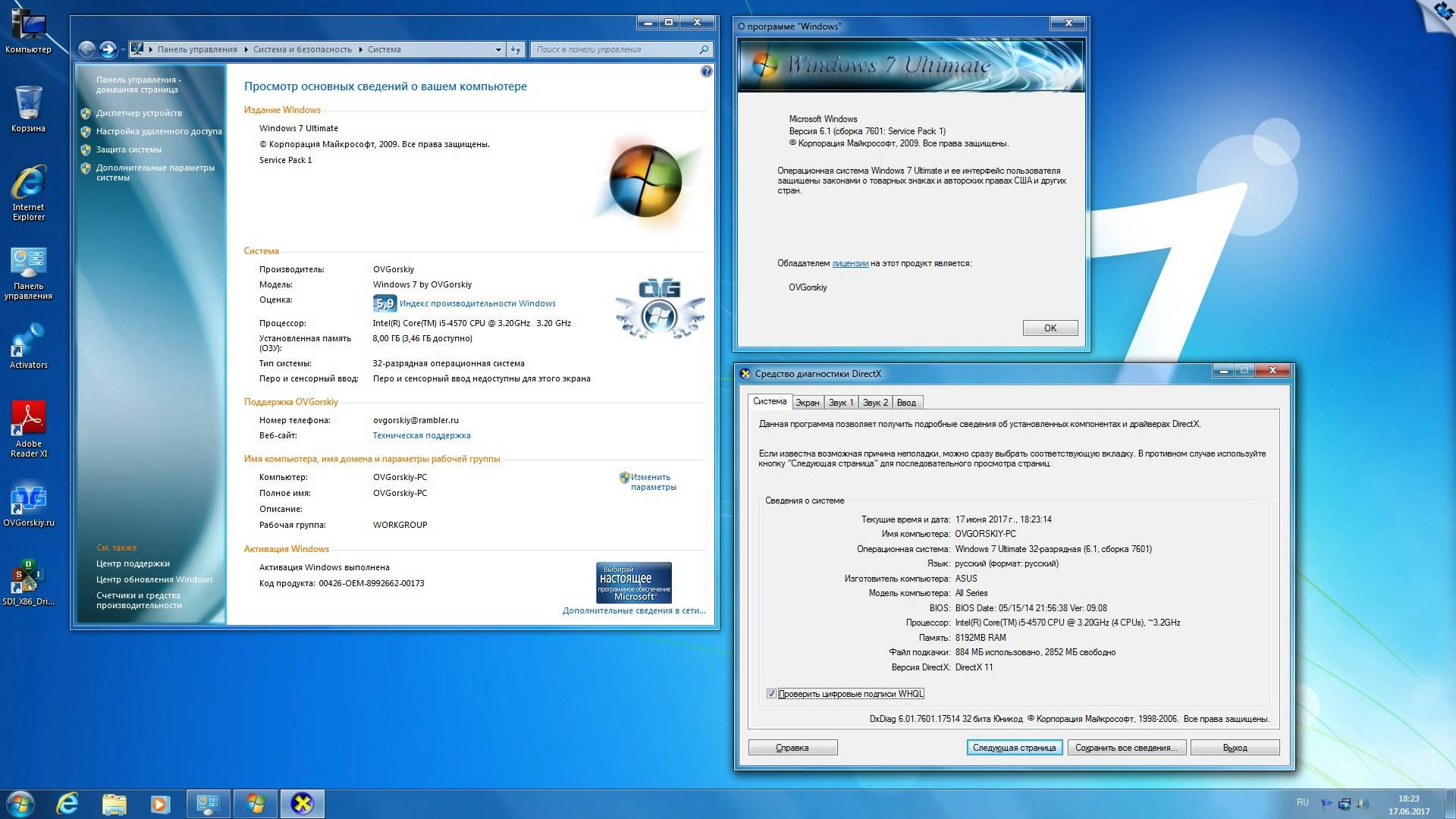This screenshot has height=819, width=1456.
Task: Open Настройка удаленного доступа sidebar link
Action: (159, 131)
